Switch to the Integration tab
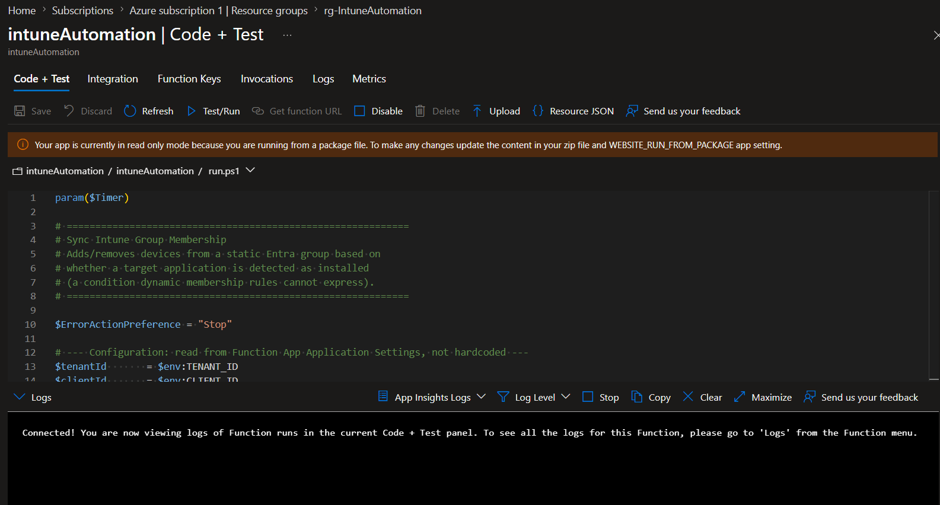 pos(113,79)
